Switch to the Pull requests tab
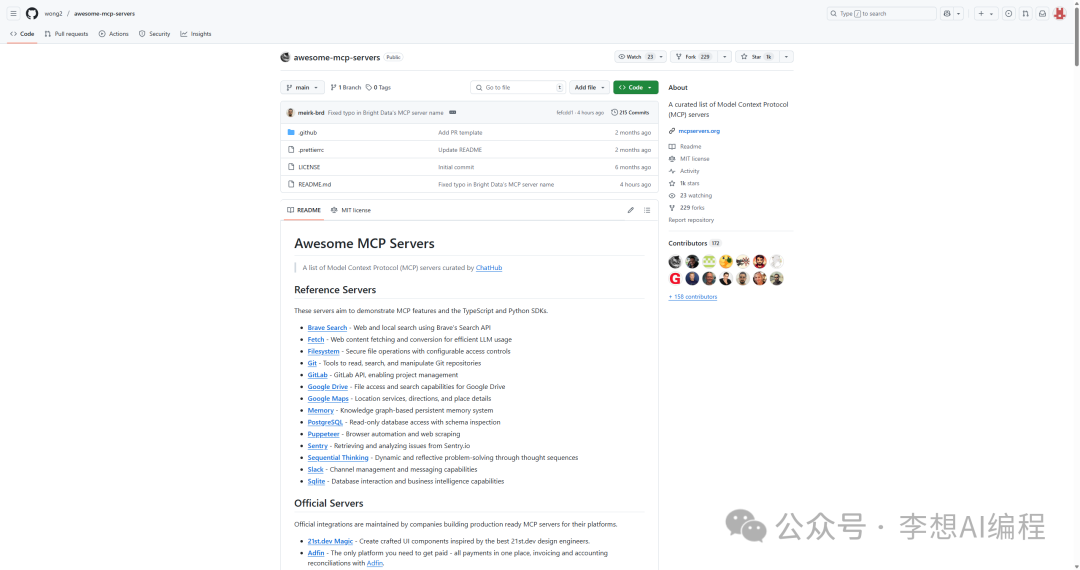This screenshot has height=570, width=1080. click(66, 34)
